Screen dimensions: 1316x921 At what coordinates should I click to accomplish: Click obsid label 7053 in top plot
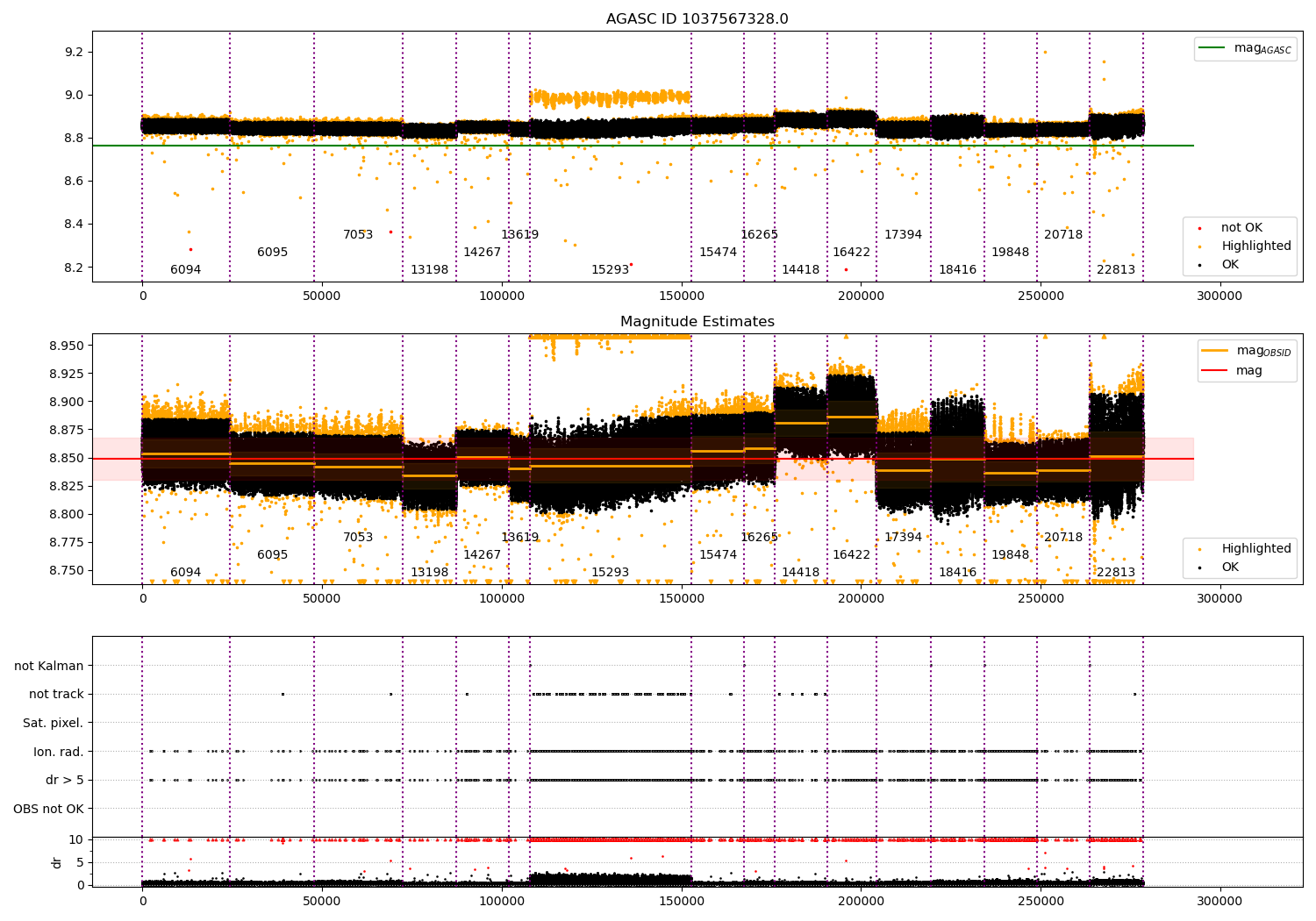(358, 235)
